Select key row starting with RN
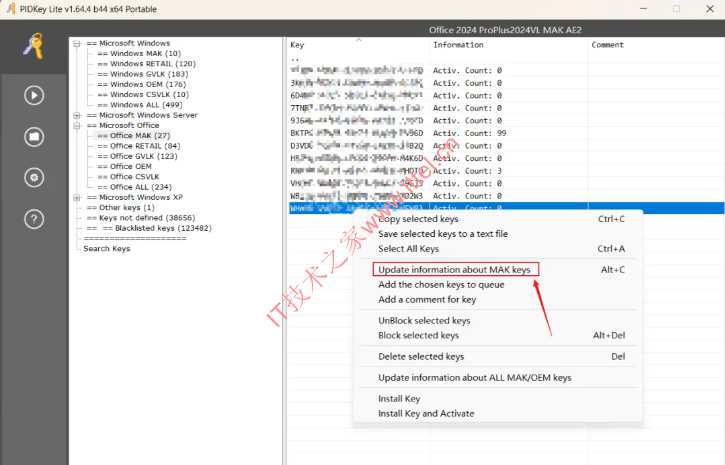Viewport: 725px width, 465px height. [506, 171]
